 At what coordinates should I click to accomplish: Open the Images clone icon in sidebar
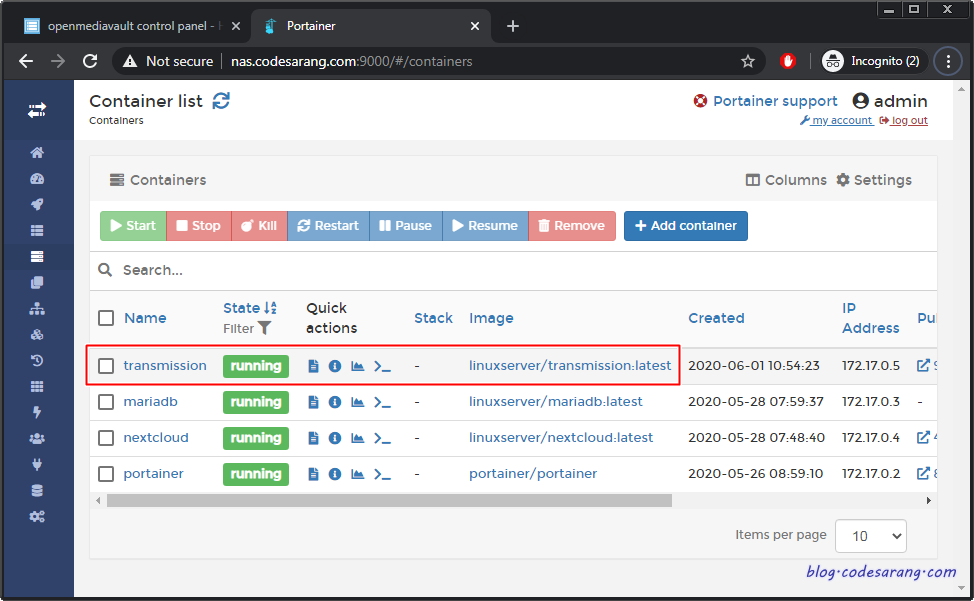[x=37, y=282]
